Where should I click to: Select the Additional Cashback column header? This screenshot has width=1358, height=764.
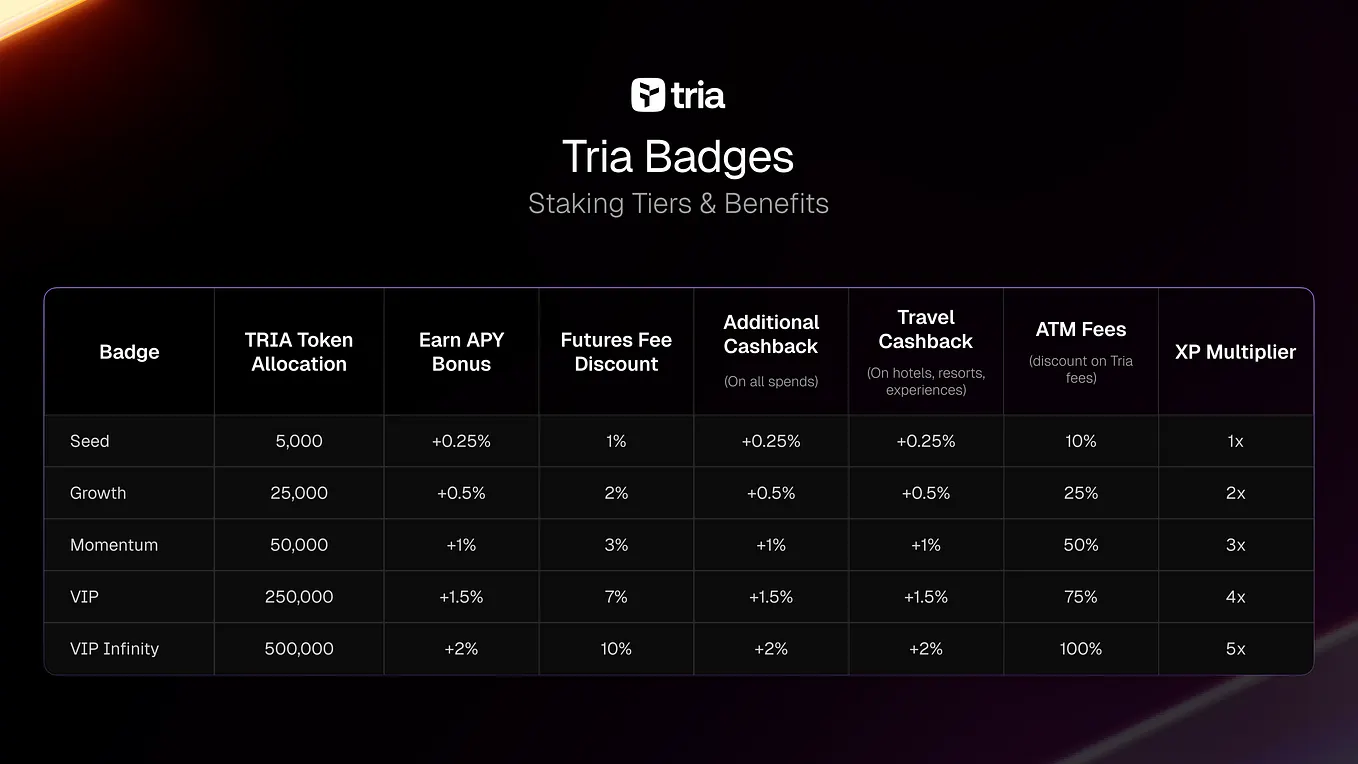pos(771,335)
